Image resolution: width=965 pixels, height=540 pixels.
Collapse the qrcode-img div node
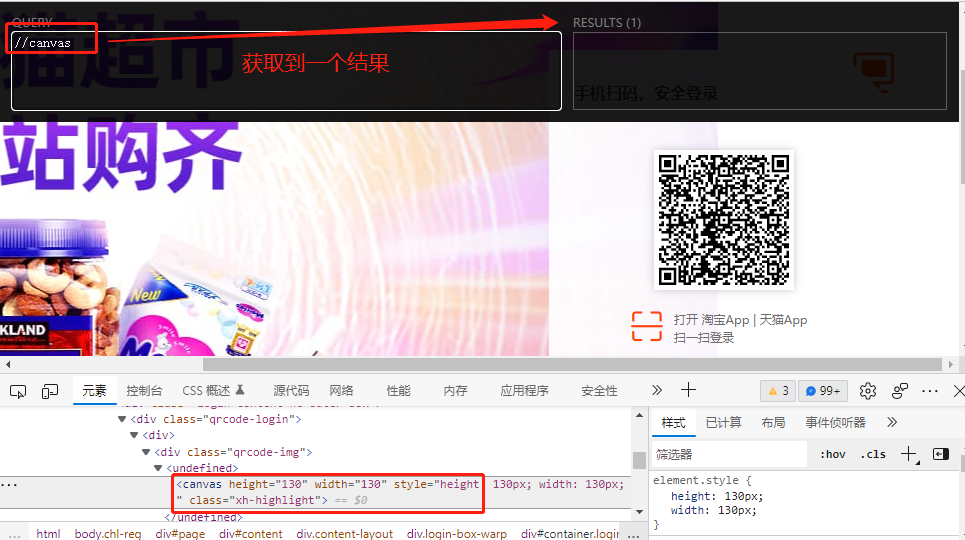point(146,452)
